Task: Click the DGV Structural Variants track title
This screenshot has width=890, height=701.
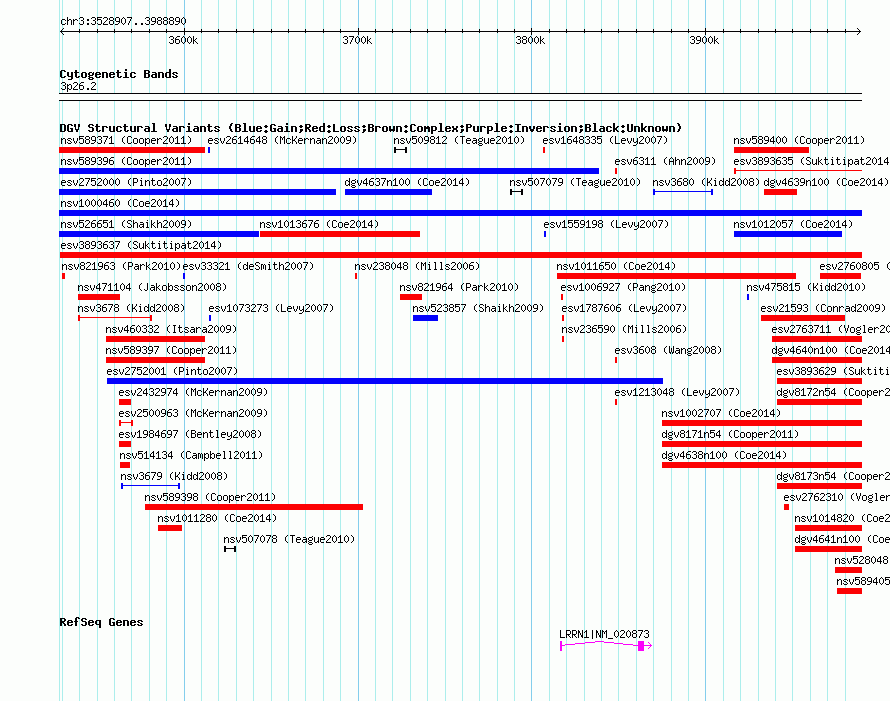Action: pyautogui.click(x=371, y=128)
